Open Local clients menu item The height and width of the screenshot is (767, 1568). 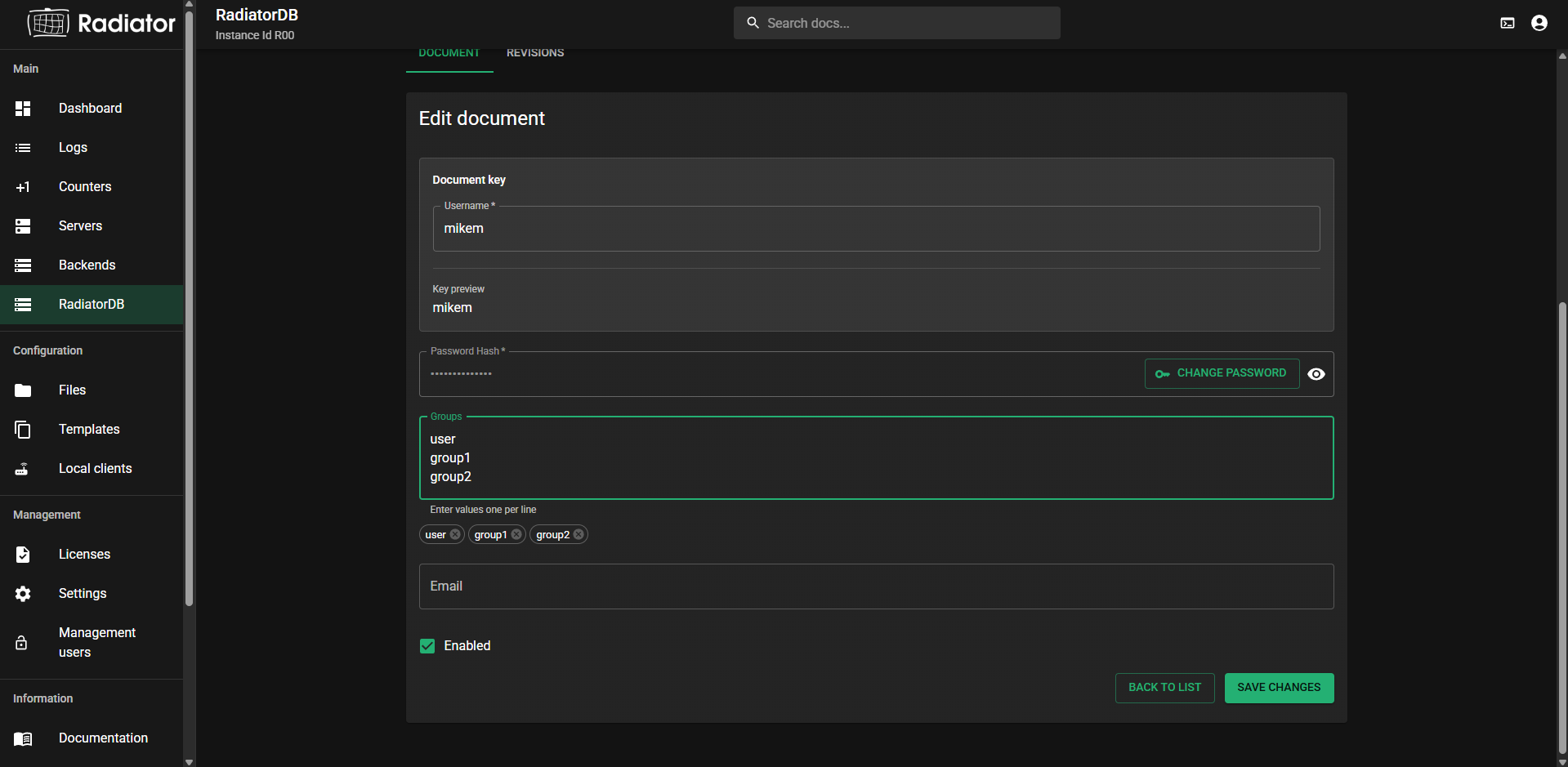(x=92, y=468)
